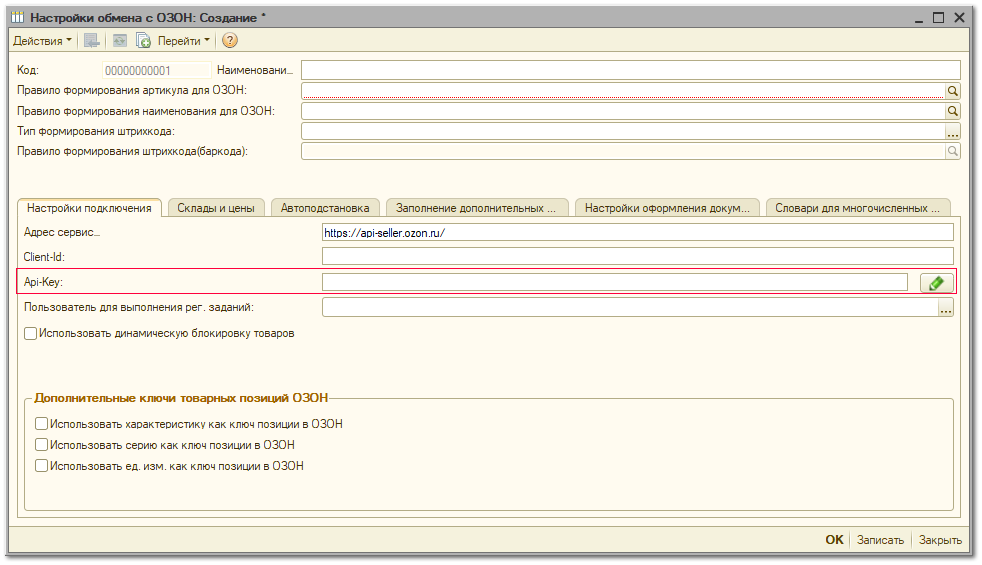This screenshot has width=982, height=565.
Task: Click the copy-new-item toolbar icon
Action: click(143, 41)
